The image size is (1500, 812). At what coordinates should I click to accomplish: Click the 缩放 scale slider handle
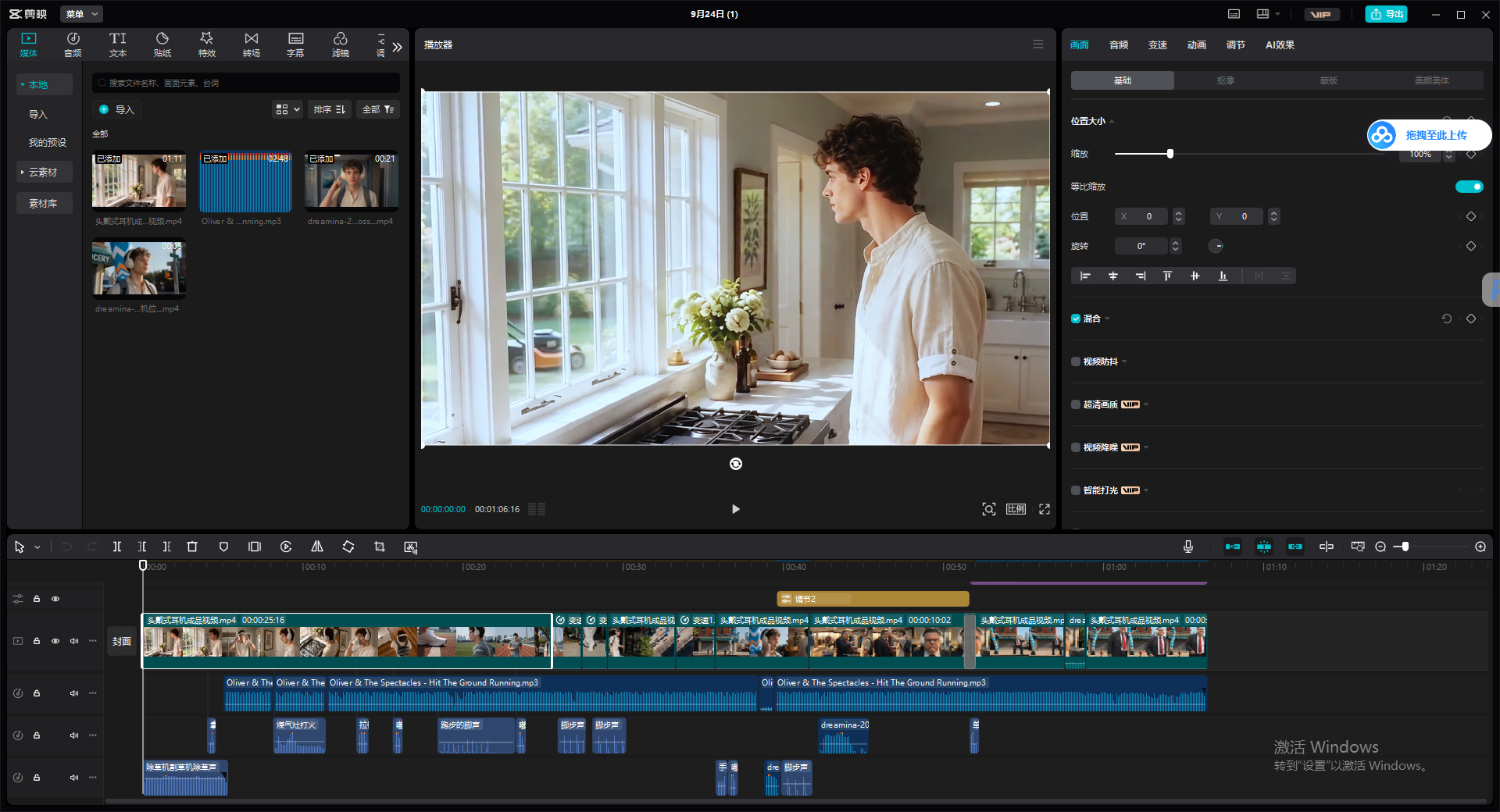pos(1170,154)
